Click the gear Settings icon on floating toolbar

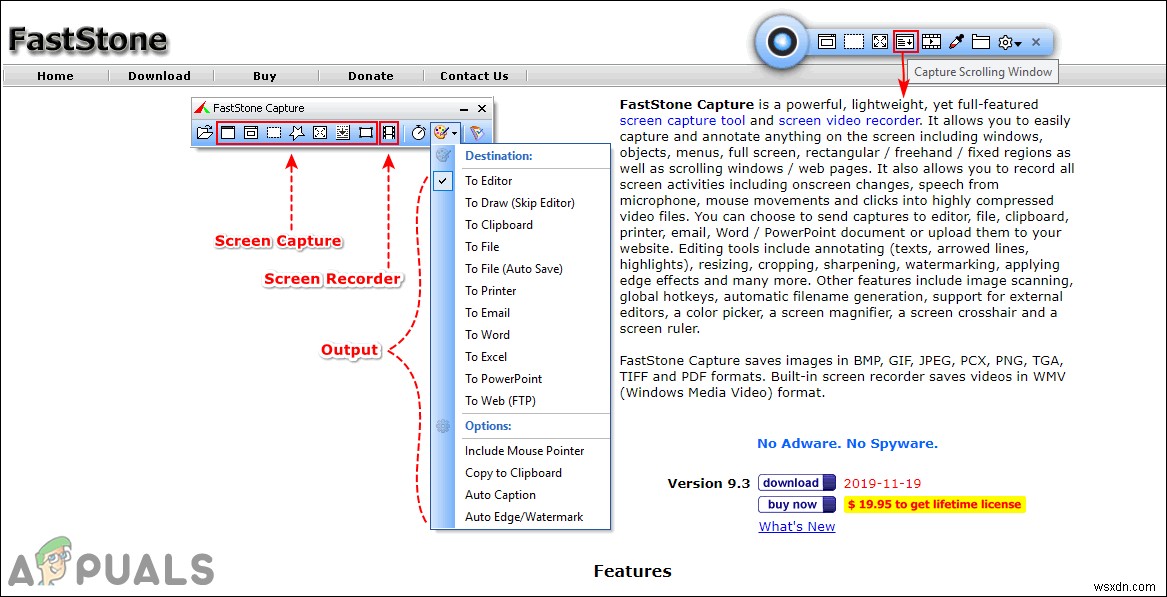(1005, 42)
